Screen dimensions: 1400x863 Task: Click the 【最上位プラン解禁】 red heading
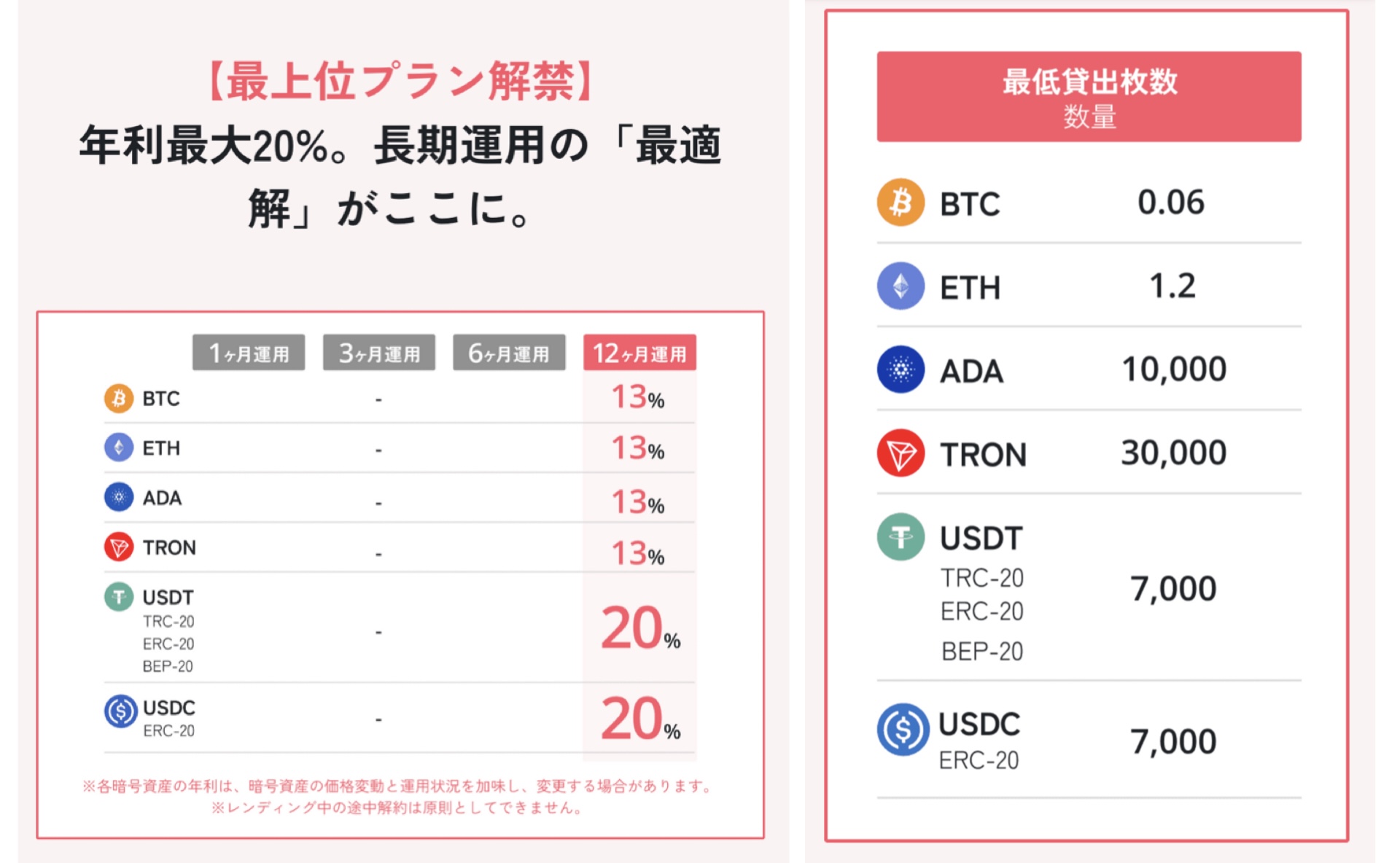click(400, 81)
